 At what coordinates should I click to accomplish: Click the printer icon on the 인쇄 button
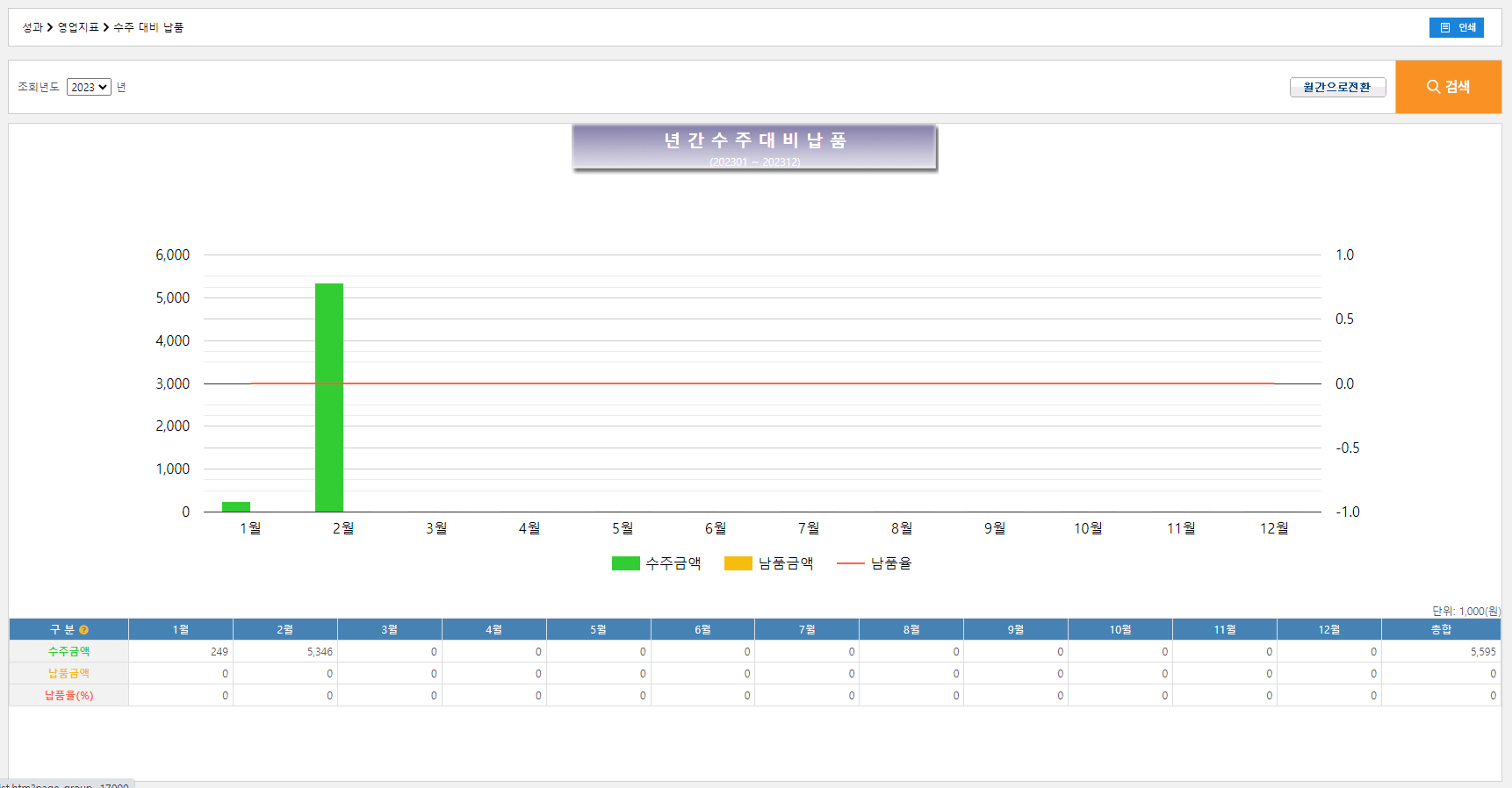point(1445,28)
